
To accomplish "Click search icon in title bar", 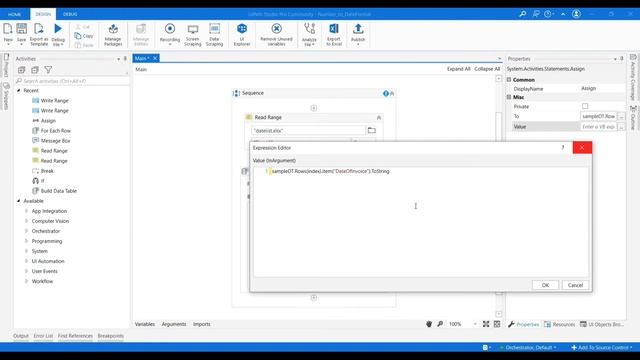I will 522,14.
